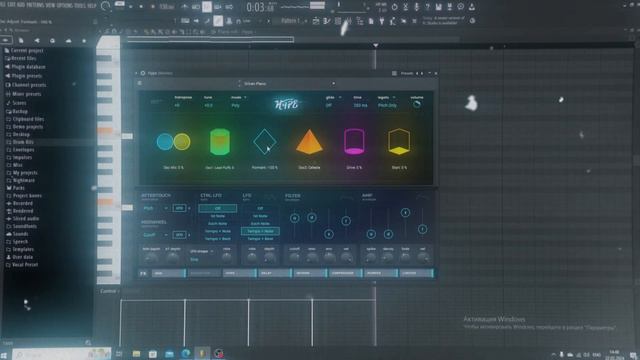640x360 pixels.
Task: Click the Hype volume knob
Action: pos(417,104)
